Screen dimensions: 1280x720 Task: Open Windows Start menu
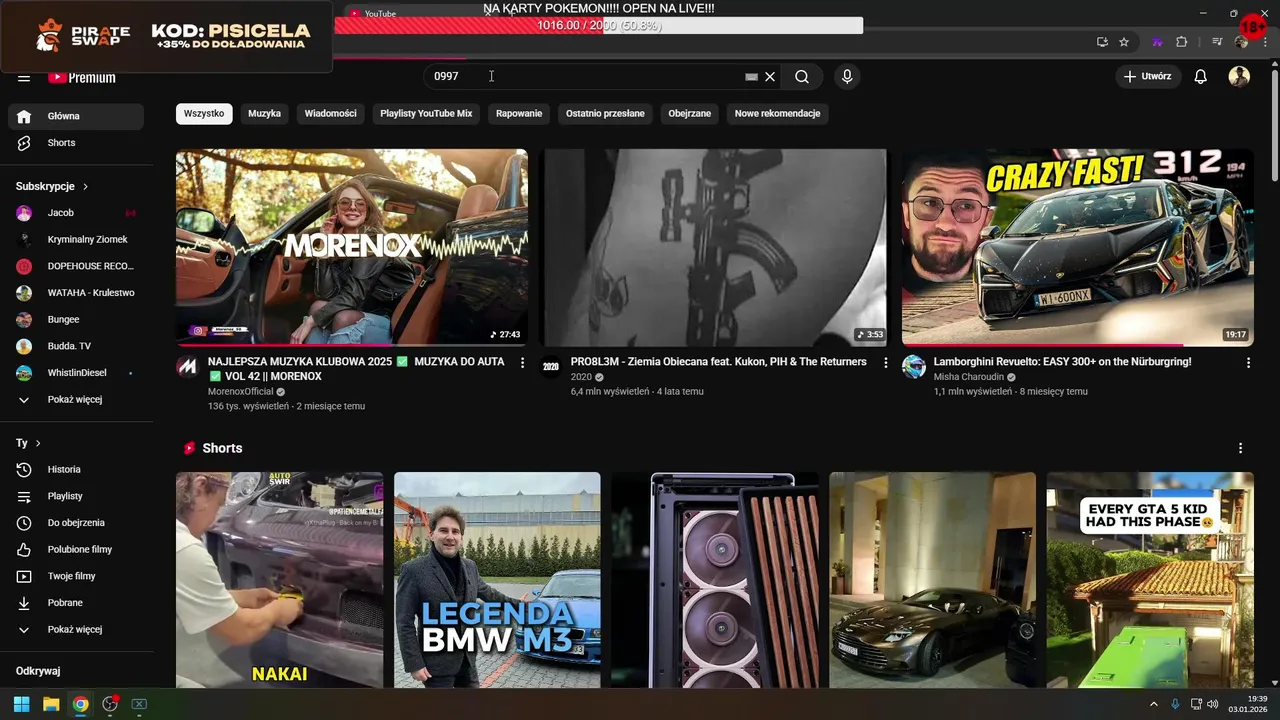[x=21, y=704]
